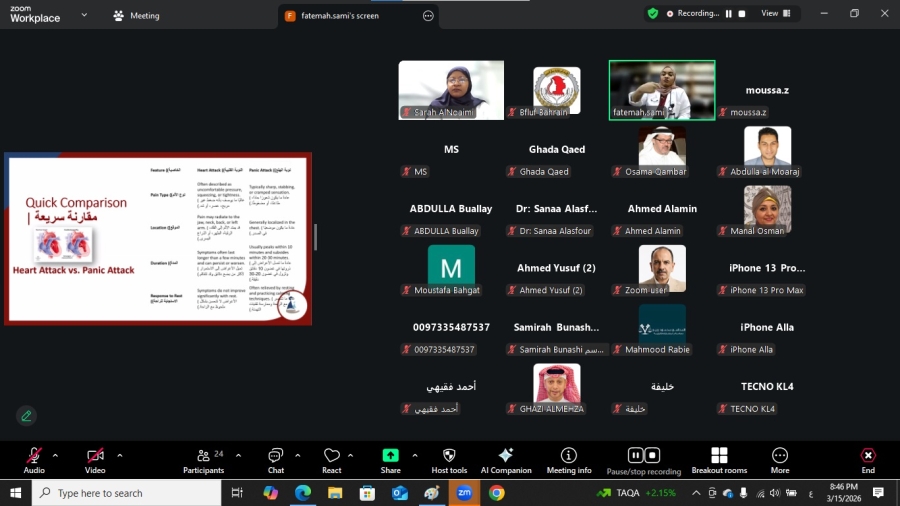Open the Zoom Workplace dropdown chevron
This screenshot has height=506, width=900.
pos(83,15)
